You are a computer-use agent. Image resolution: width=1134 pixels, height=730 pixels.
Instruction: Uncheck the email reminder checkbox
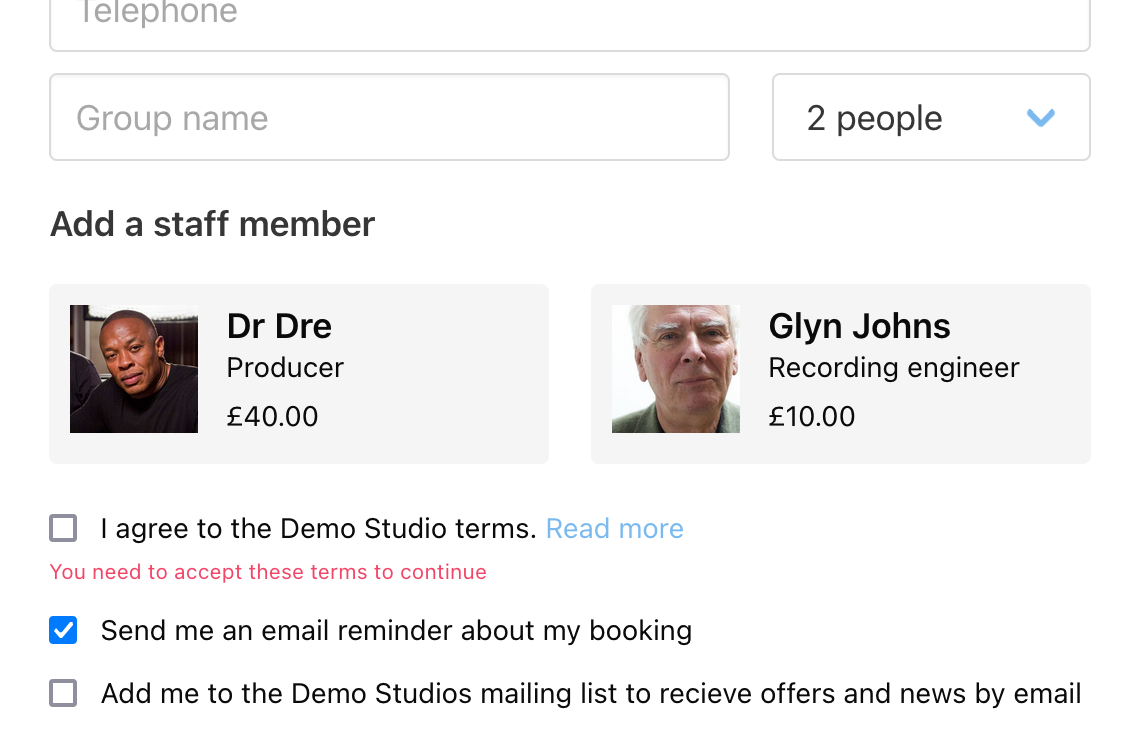click(63, 630)
